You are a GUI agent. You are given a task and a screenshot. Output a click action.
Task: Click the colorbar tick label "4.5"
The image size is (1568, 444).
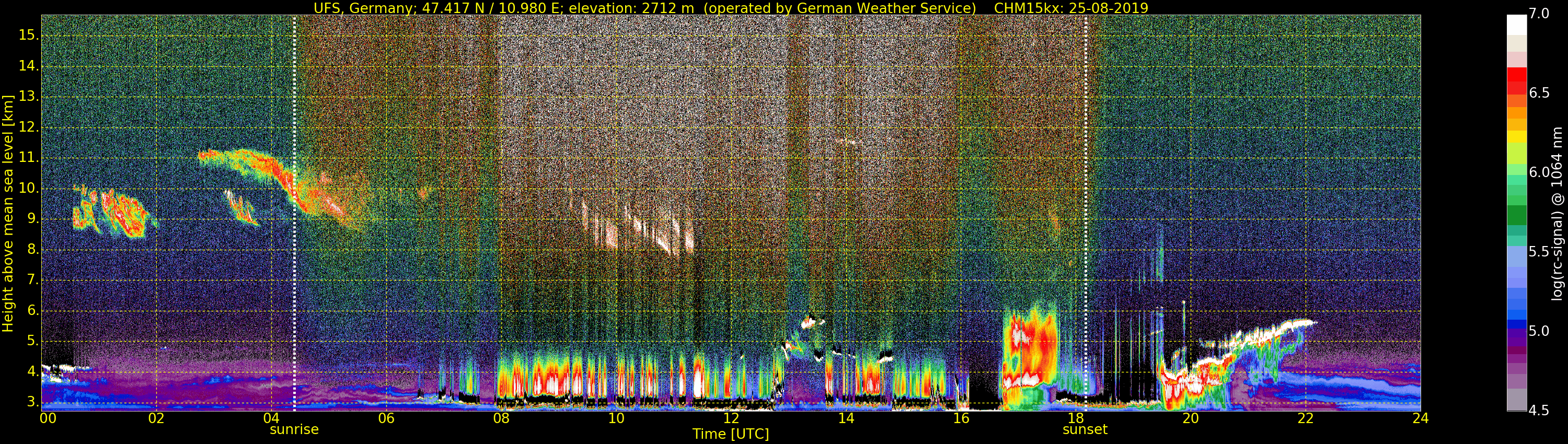click(1539, 410)
